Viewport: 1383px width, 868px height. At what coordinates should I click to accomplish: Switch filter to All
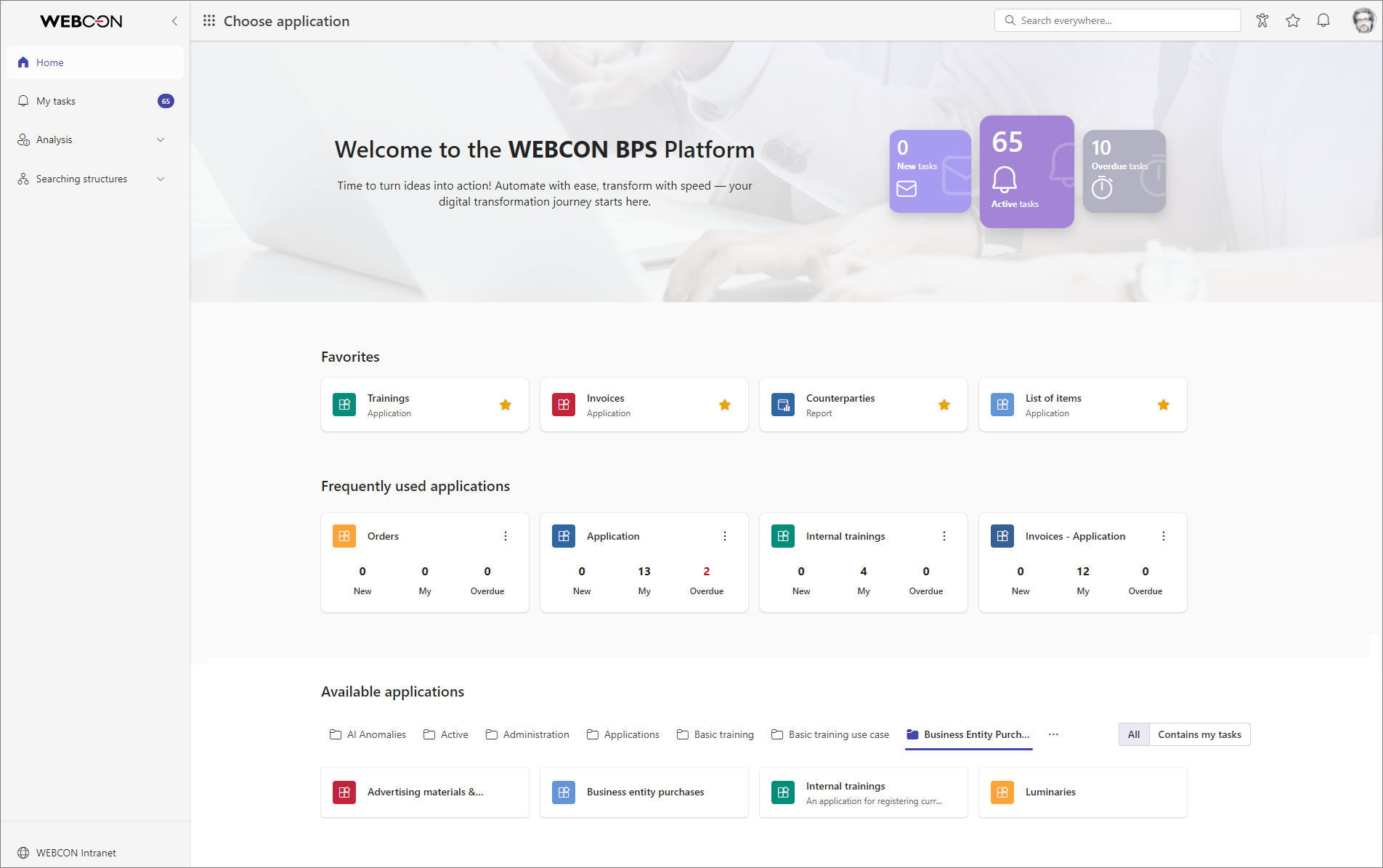(x=1134, y=734)
